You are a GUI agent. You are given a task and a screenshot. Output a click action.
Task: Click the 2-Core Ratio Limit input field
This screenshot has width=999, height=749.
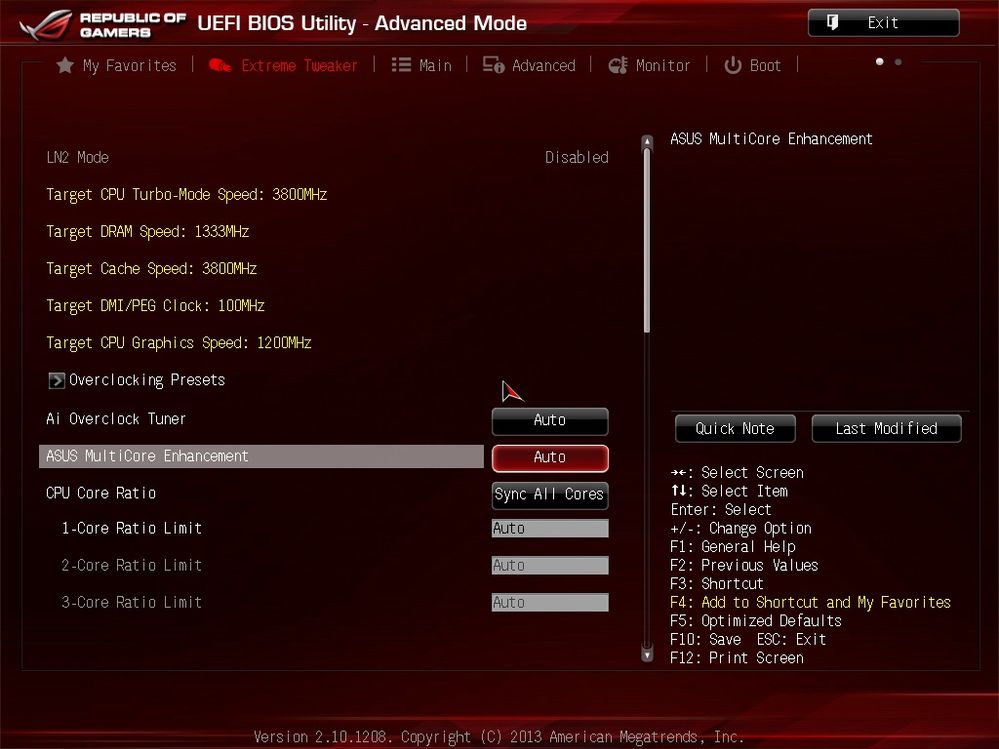click(550, 565)
